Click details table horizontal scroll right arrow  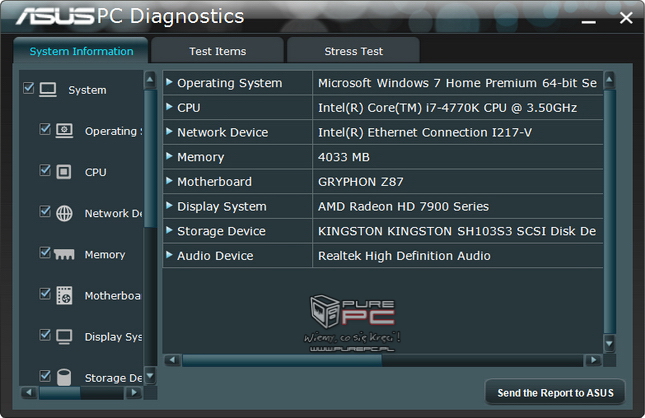coord(593,360)
